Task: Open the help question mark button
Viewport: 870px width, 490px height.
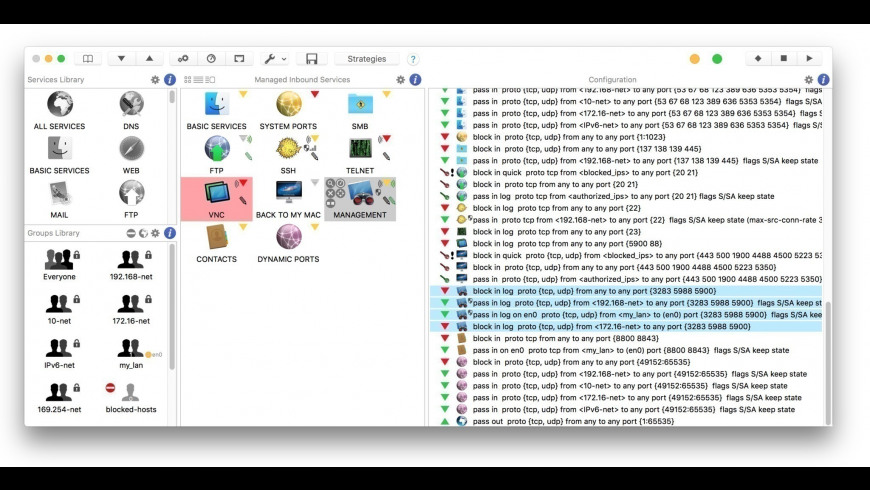Action: tap(413, 59)
